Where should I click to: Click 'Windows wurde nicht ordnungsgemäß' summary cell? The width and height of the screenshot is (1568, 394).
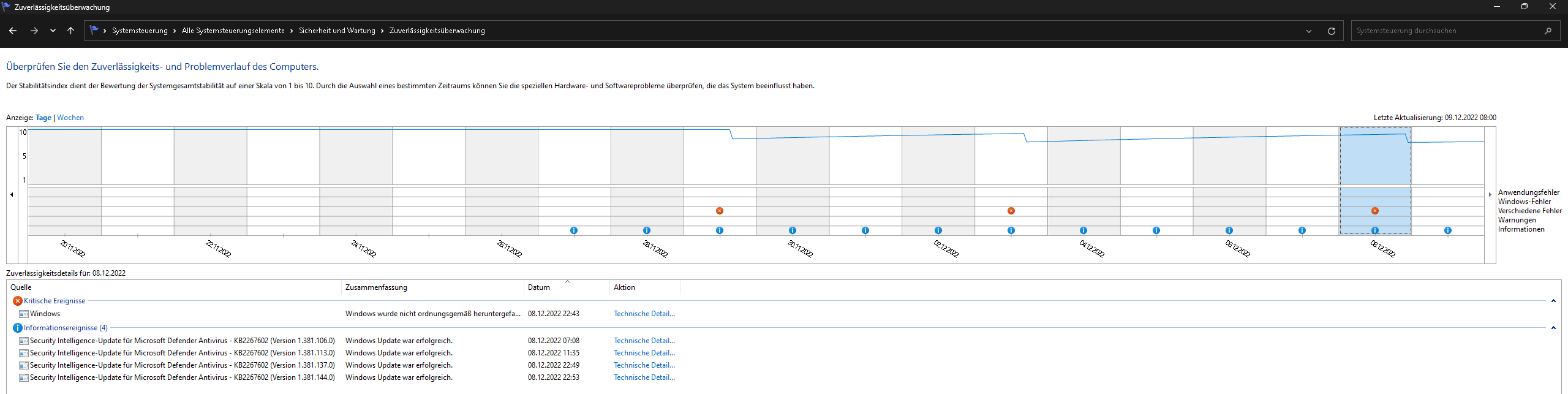click(x=433, y=314)
